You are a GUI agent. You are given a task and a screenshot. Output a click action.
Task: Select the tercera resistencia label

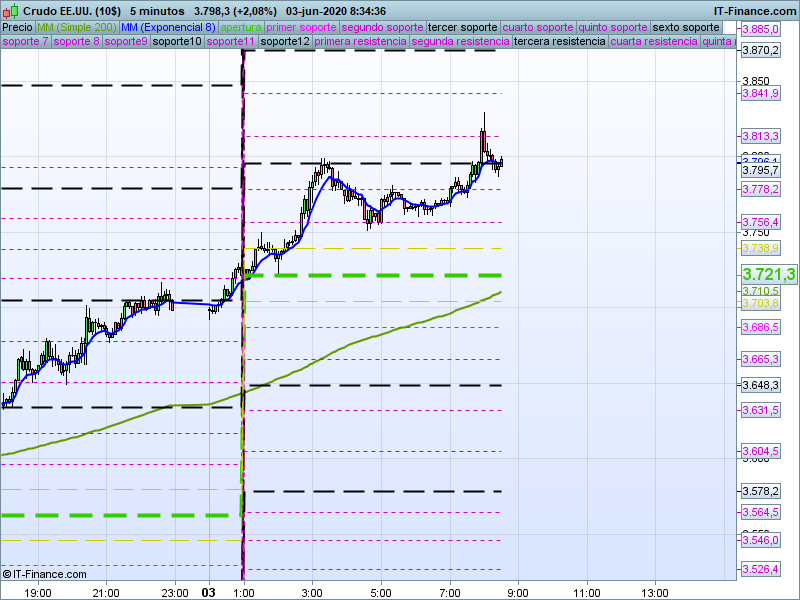click(x=559, y=42)
